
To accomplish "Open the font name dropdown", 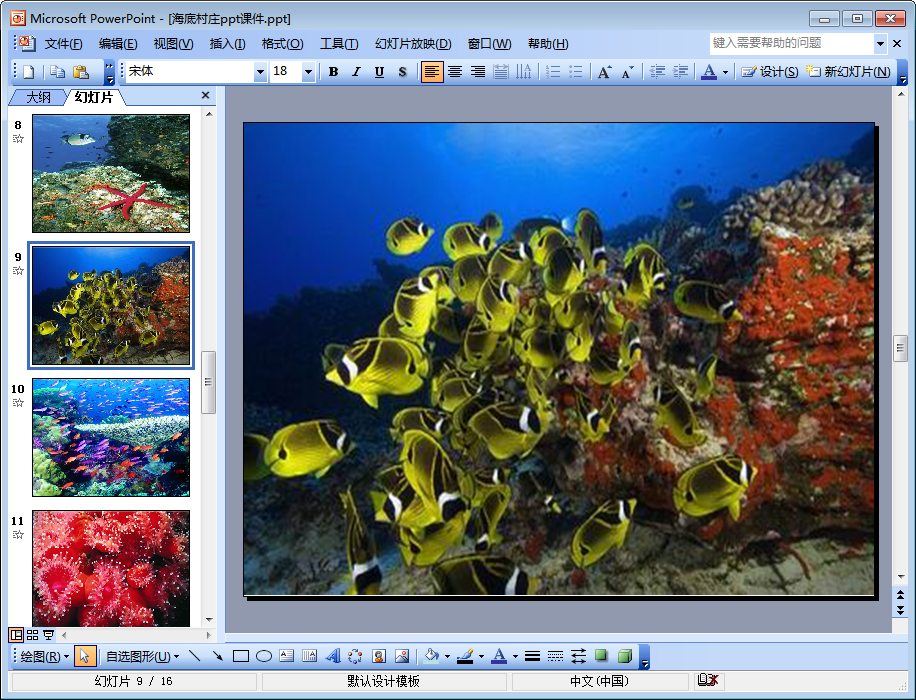I will tap(260, 72).
